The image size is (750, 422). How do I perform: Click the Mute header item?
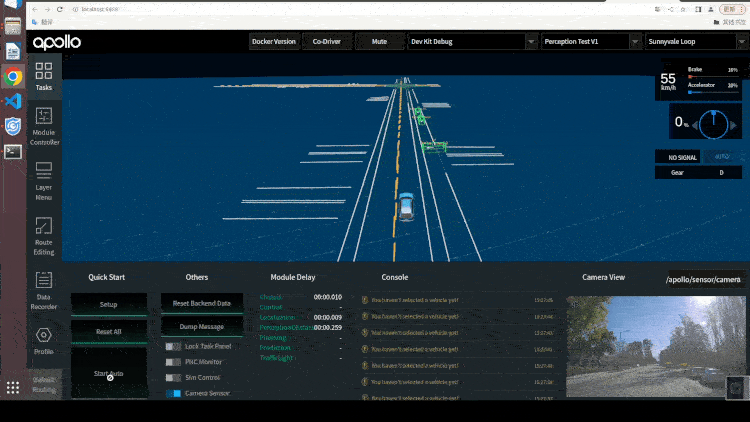(379, 42)
